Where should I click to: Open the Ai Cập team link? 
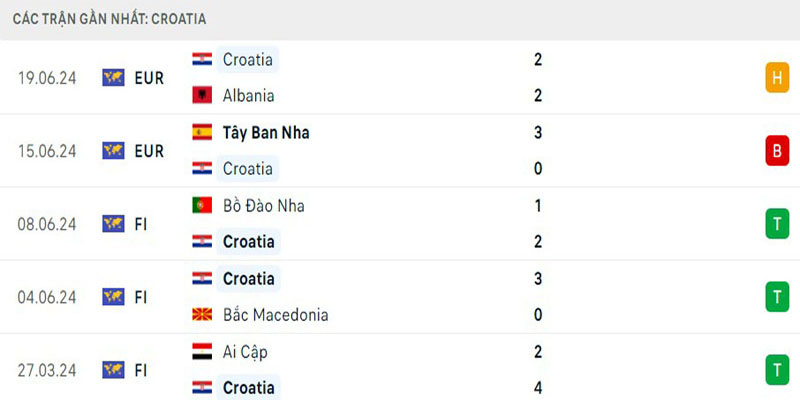[245, 352]
